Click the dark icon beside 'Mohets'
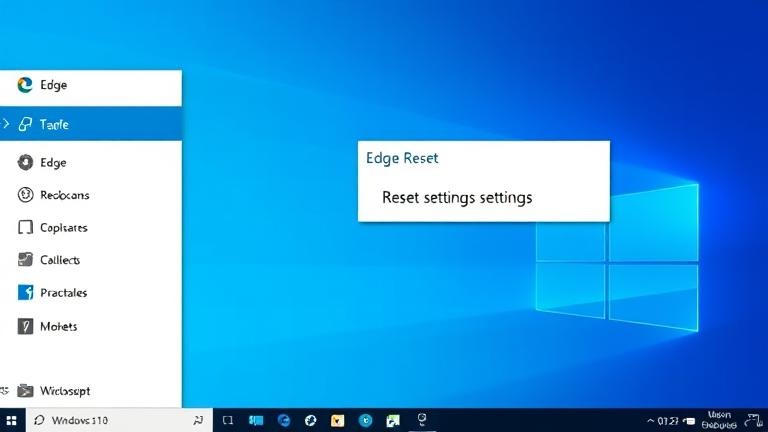The image size is (768, 432). [25, 326]
